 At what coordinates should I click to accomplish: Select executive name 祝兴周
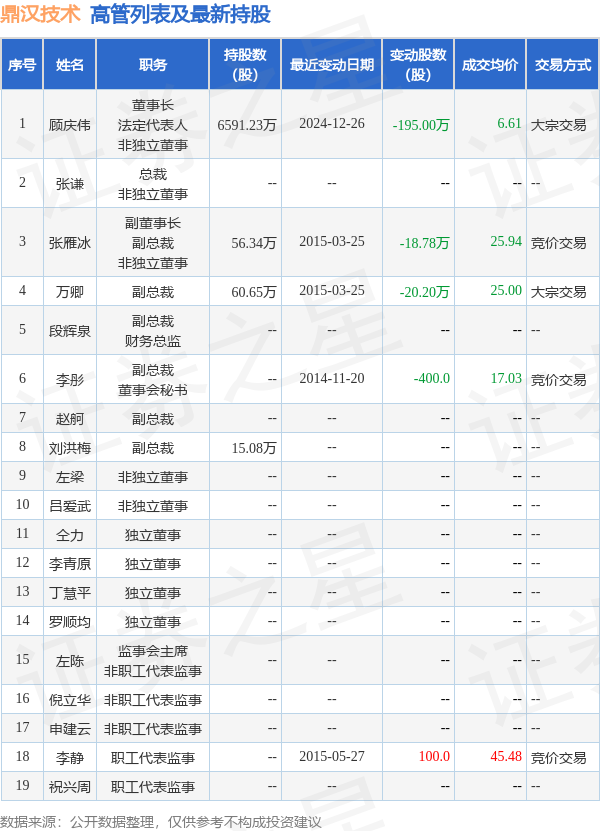click(x=70, y=787)
